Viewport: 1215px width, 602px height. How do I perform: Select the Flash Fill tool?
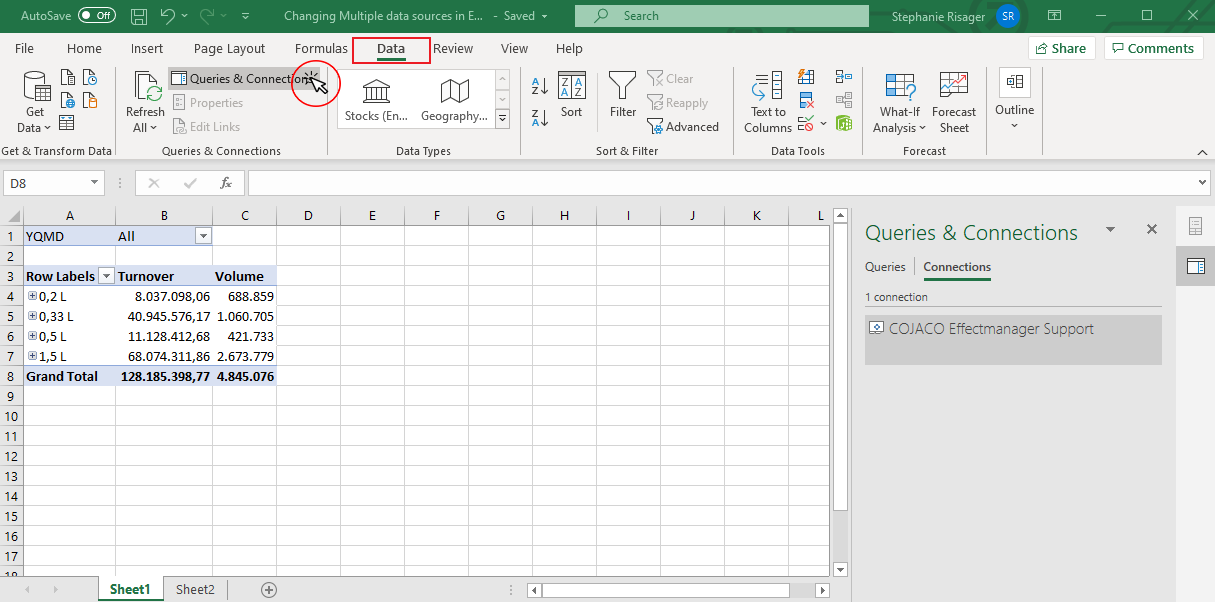pyautogui.click(x=806, y=77)
